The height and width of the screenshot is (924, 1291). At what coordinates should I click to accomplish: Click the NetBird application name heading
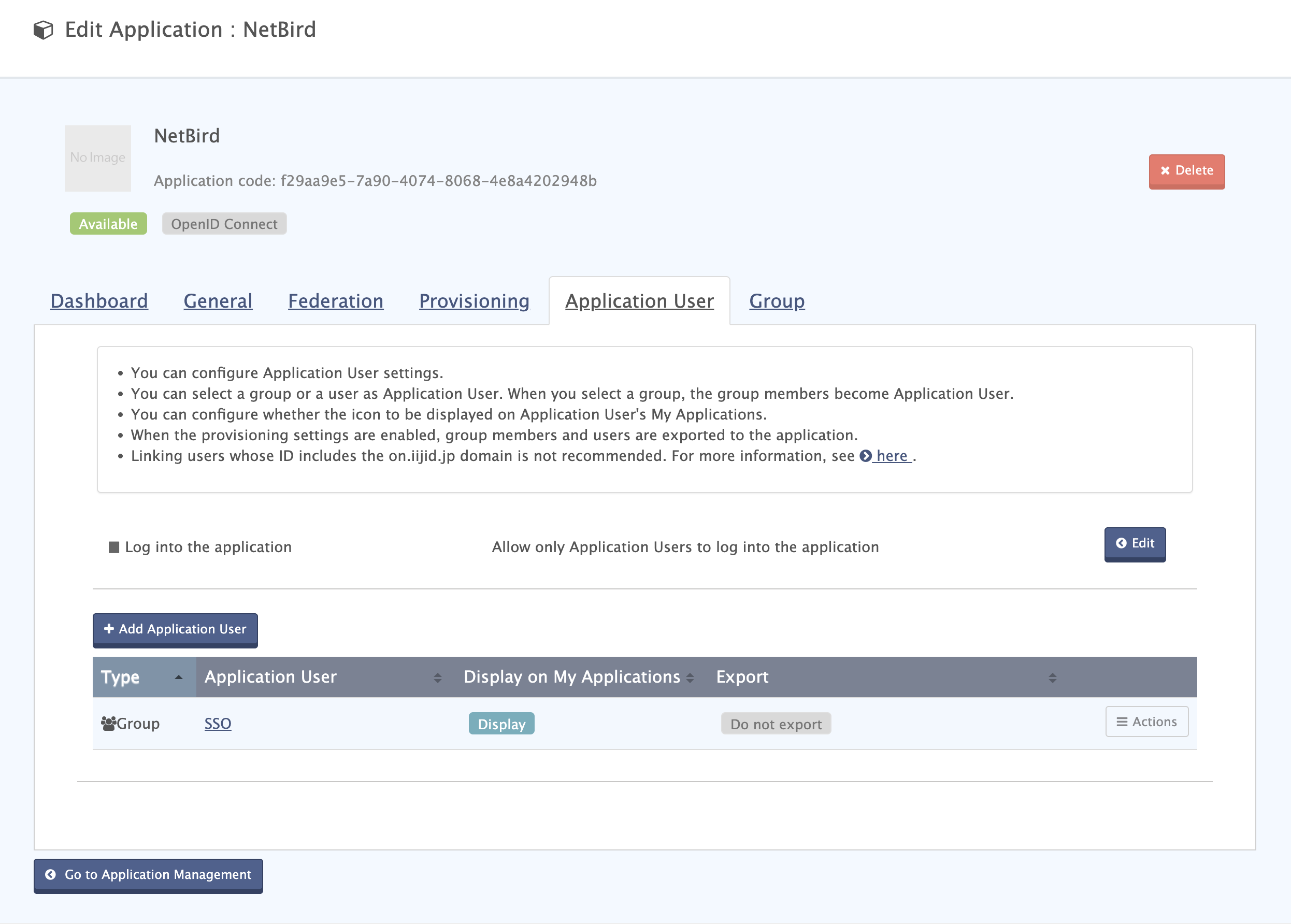(187, 136)
